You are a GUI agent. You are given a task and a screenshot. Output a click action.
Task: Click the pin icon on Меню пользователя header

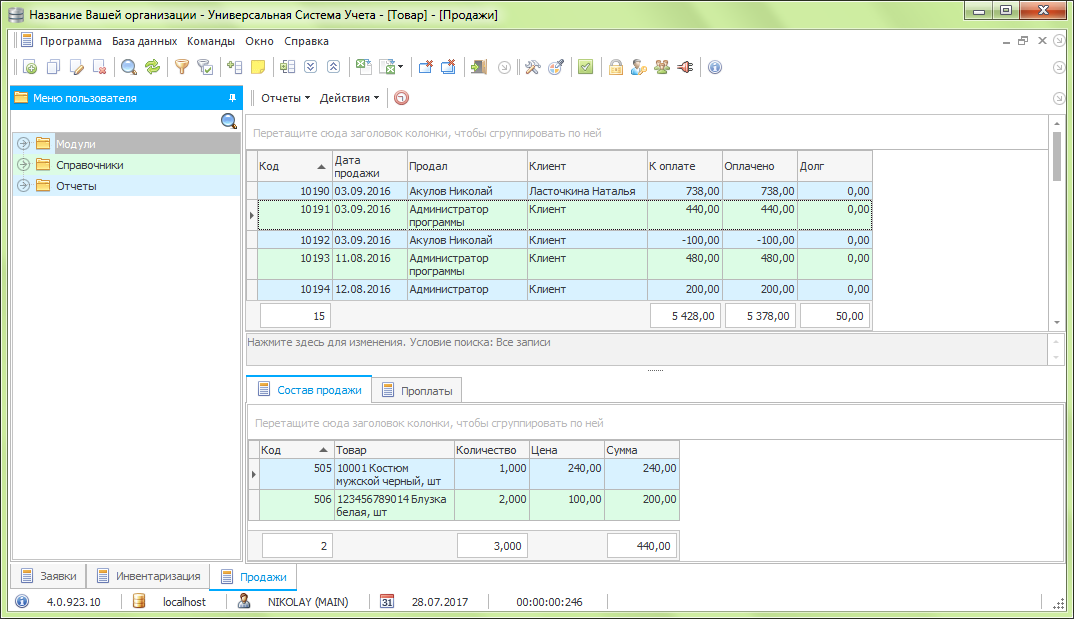pyautogui.click(x=232, y=98)
